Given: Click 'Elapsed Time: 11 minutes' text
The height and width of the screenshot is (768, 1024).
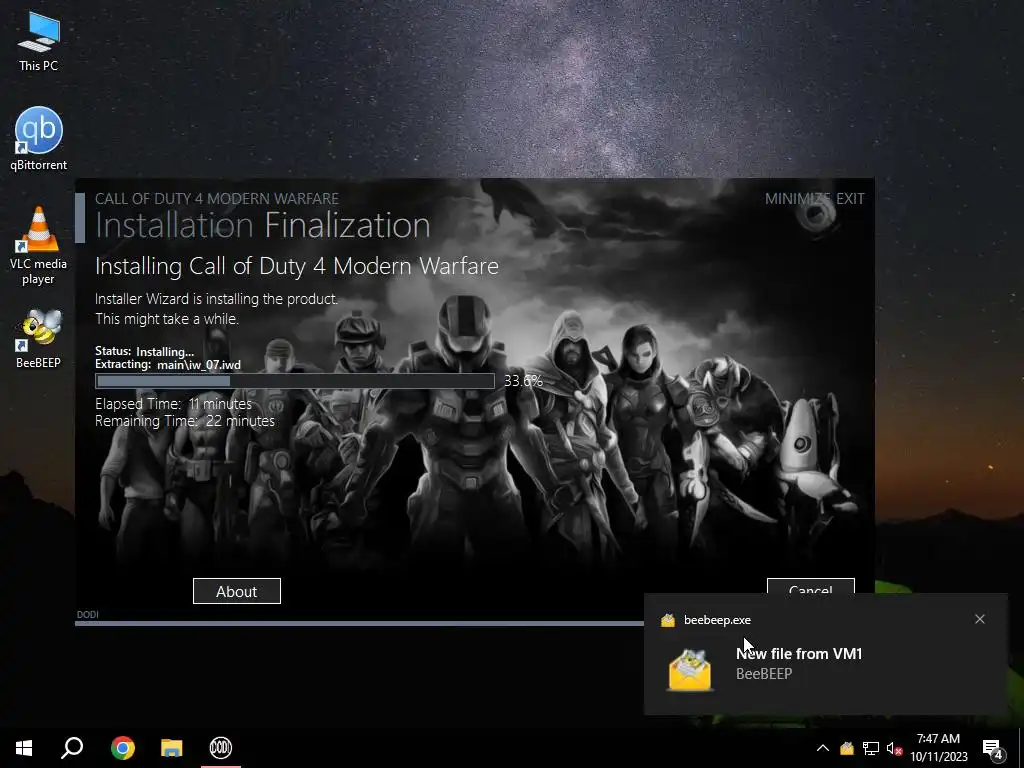Looking at the screenshot, I should [x=173, y=404].
